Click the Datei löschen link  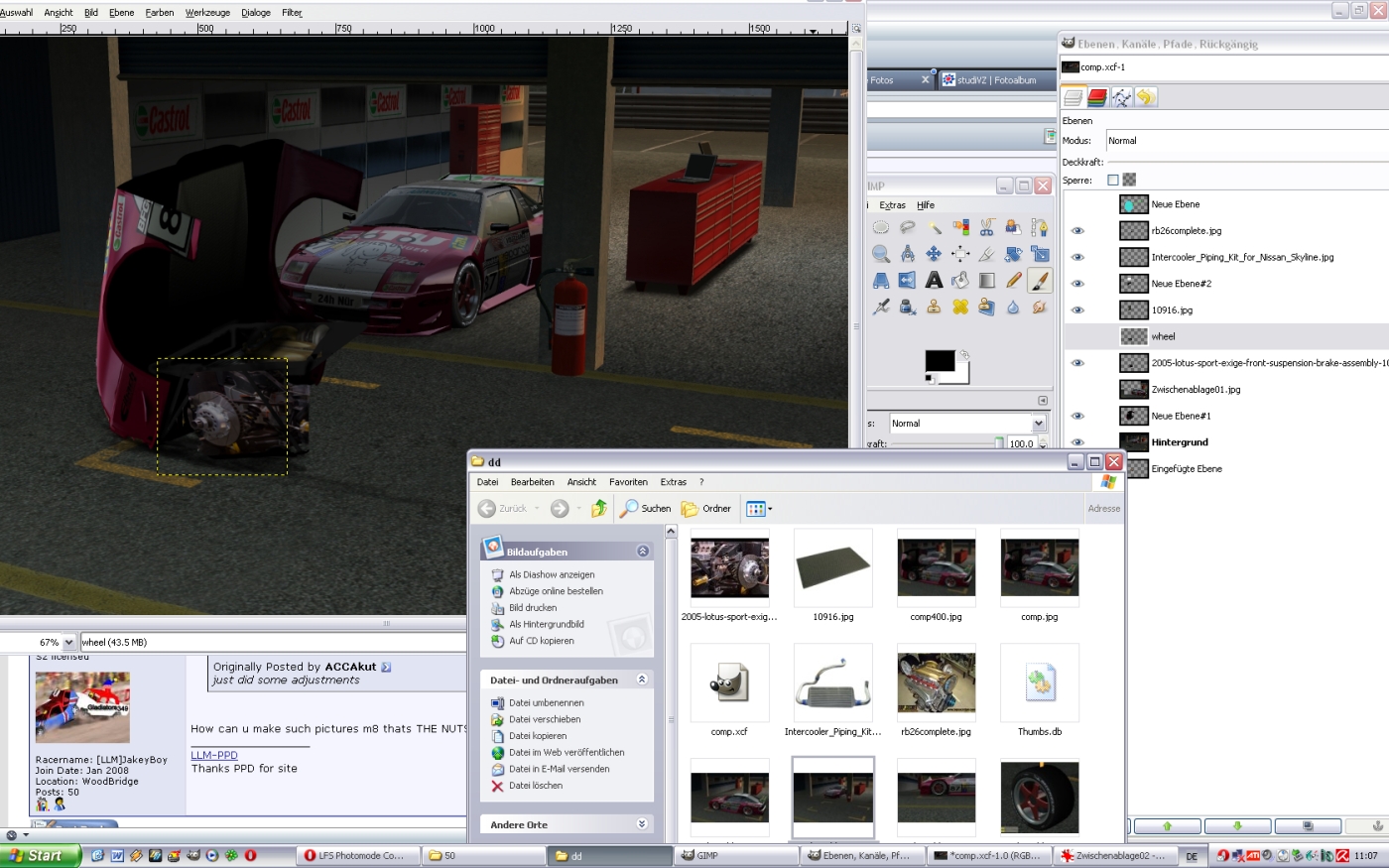coord(535,786)
